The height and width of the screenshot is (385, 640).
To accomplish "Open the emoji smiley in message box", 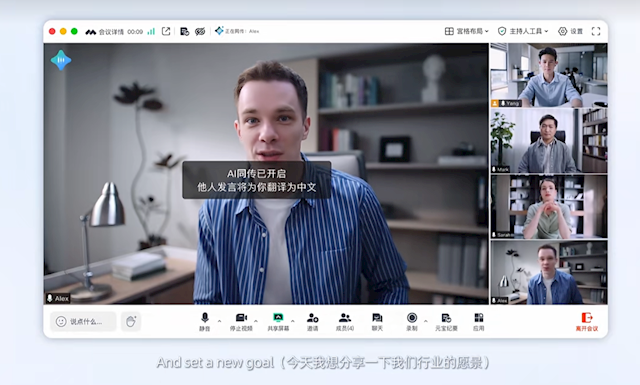I will (61, 322).
